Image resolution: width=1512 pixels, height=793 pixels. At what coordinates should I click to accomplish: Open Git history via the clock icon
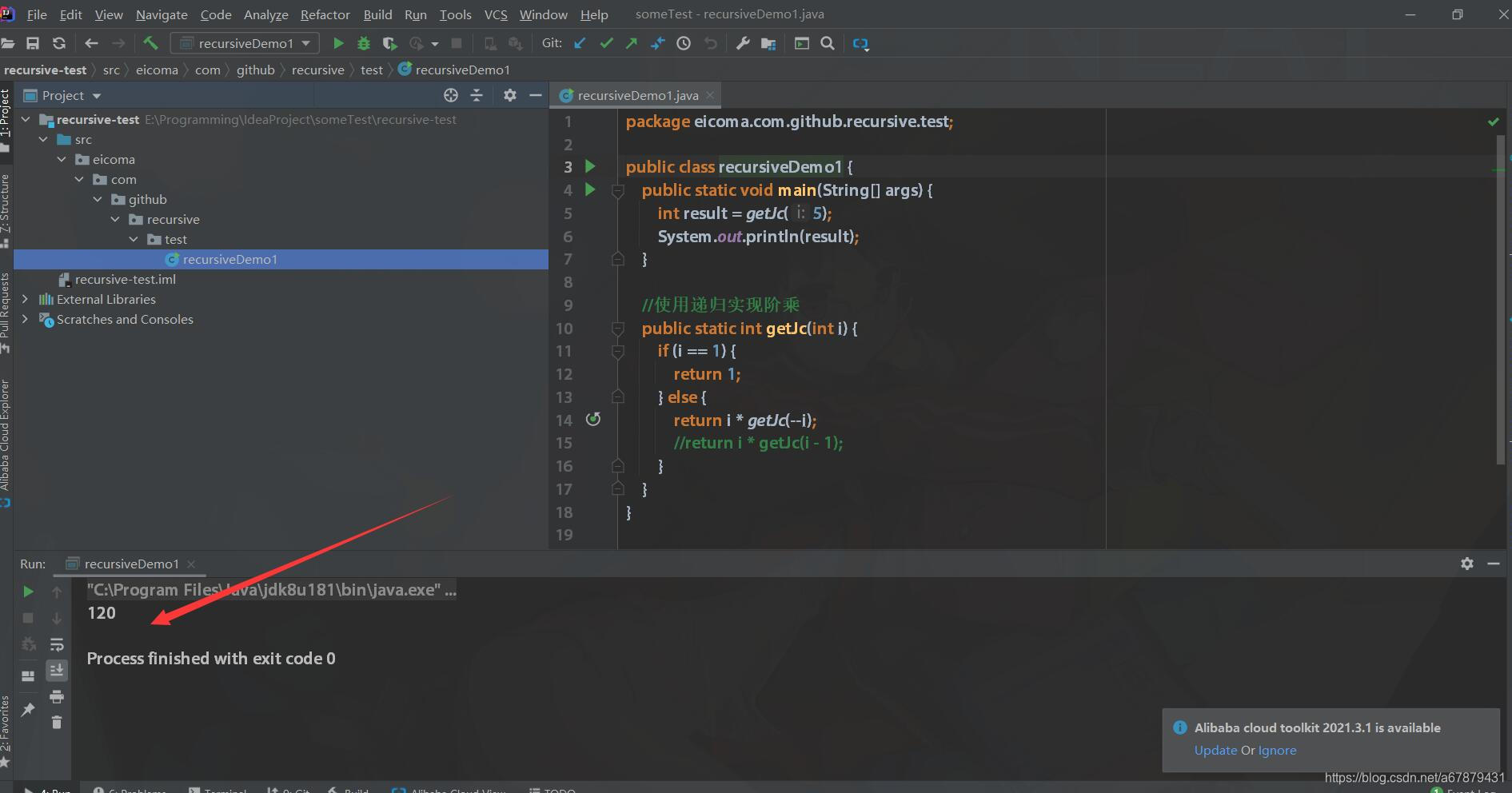(684, 43)
